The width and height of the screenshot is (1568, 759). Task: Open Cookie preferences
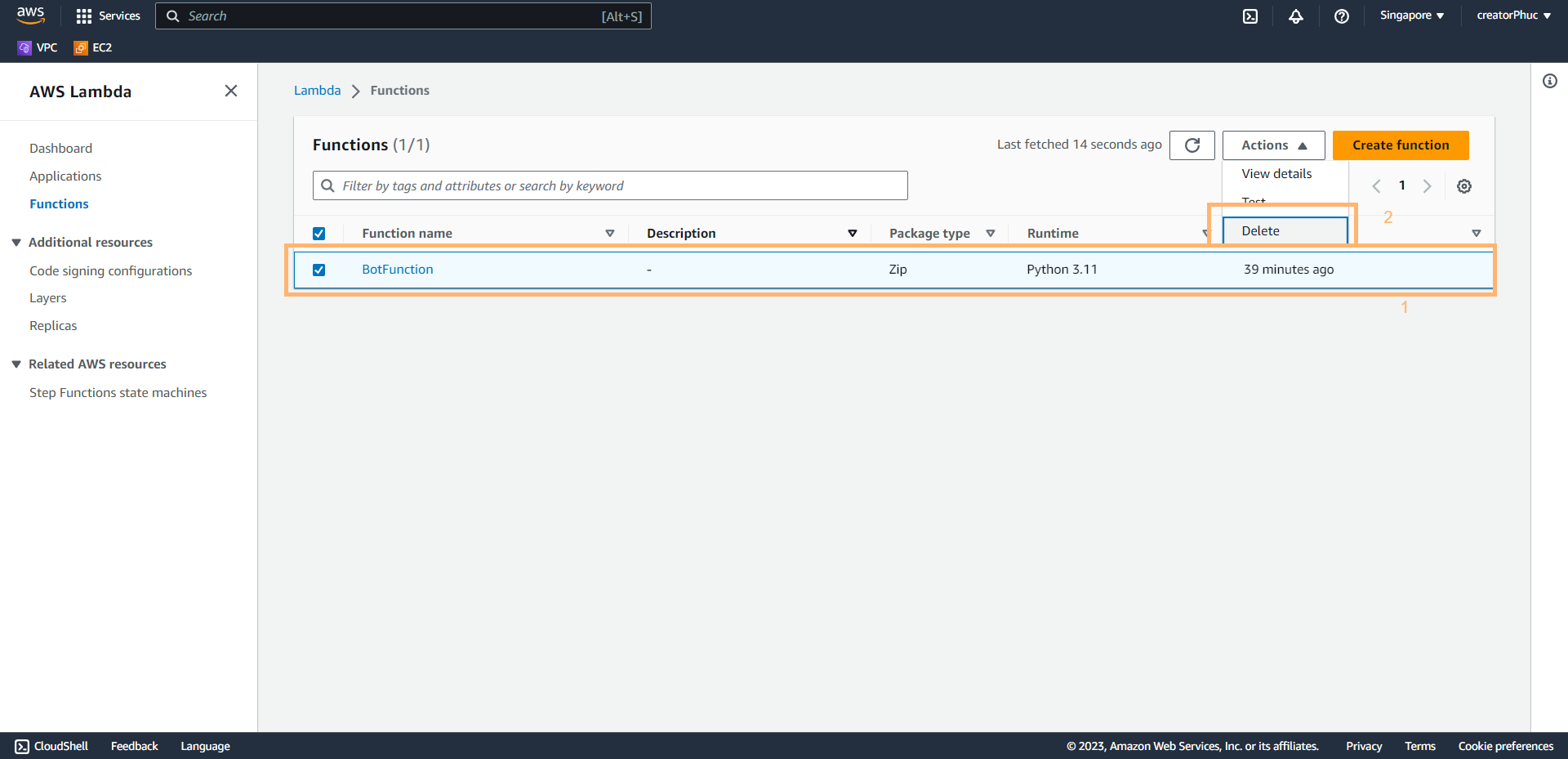pos(1506,746)
